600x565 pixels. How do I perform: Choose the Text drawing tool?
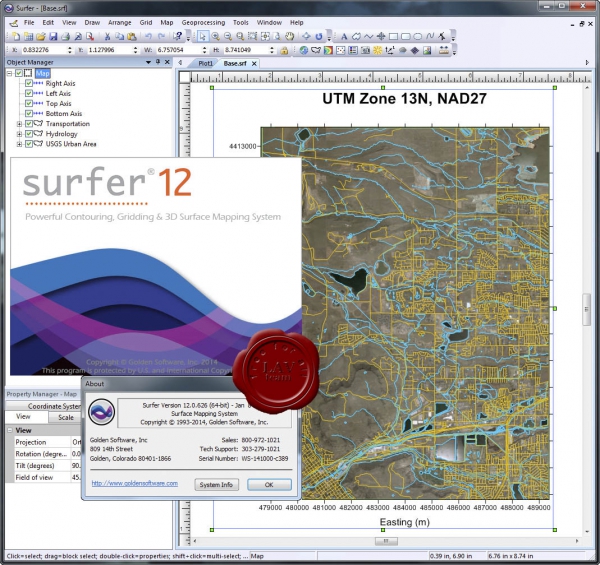click(344, 36)
